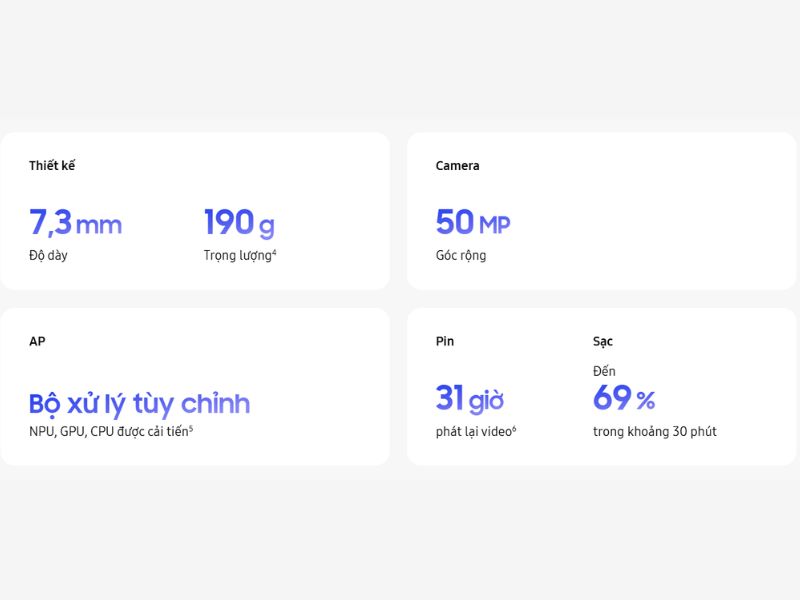Select the 190 g weight value
This screenshot has width=800, height=600.
pyautogui.click(x=239, y=222)
